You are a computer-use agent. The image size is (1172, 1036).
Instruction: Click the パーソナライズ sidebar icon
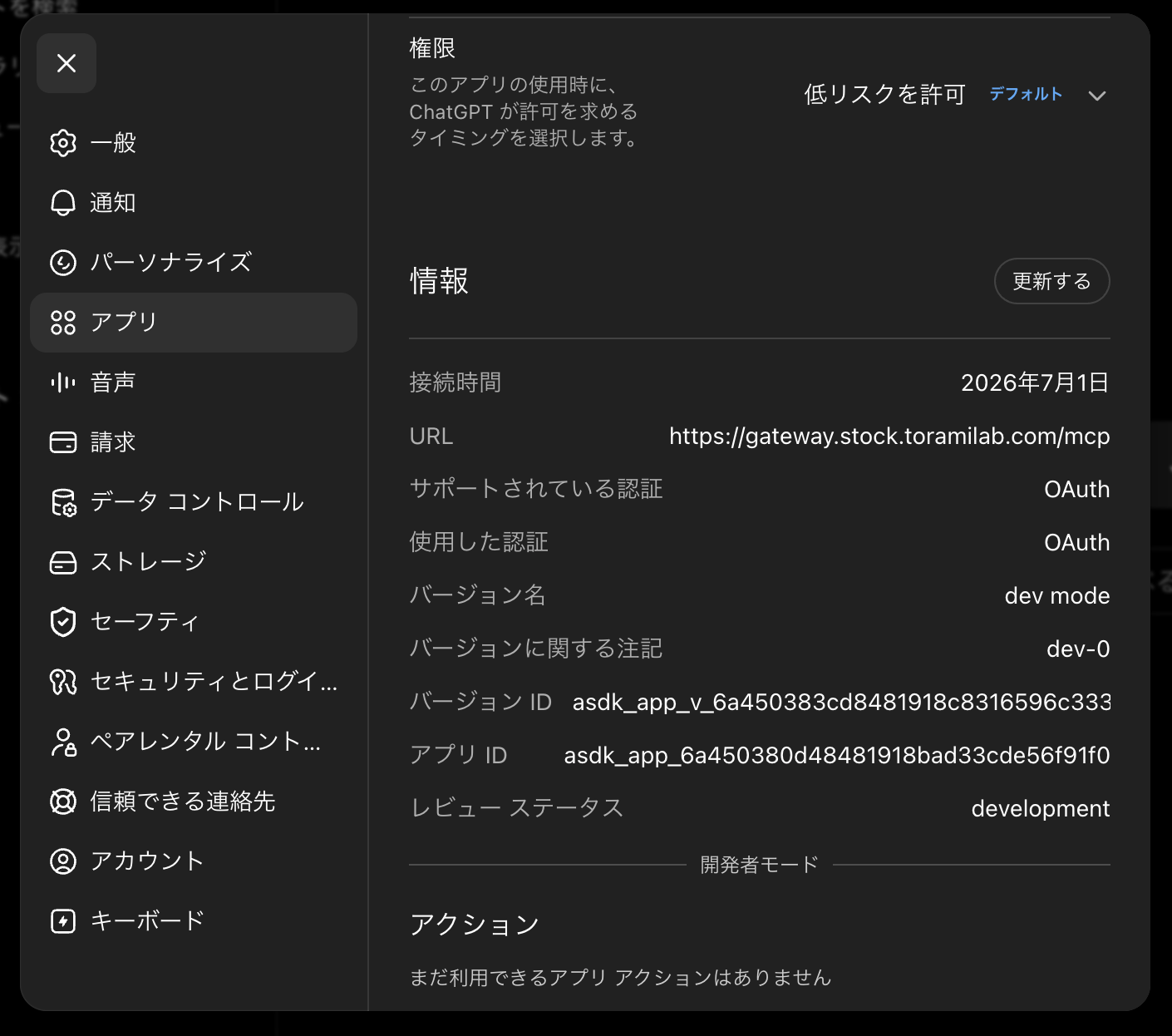pyautogui.click(x=63, y=263)
